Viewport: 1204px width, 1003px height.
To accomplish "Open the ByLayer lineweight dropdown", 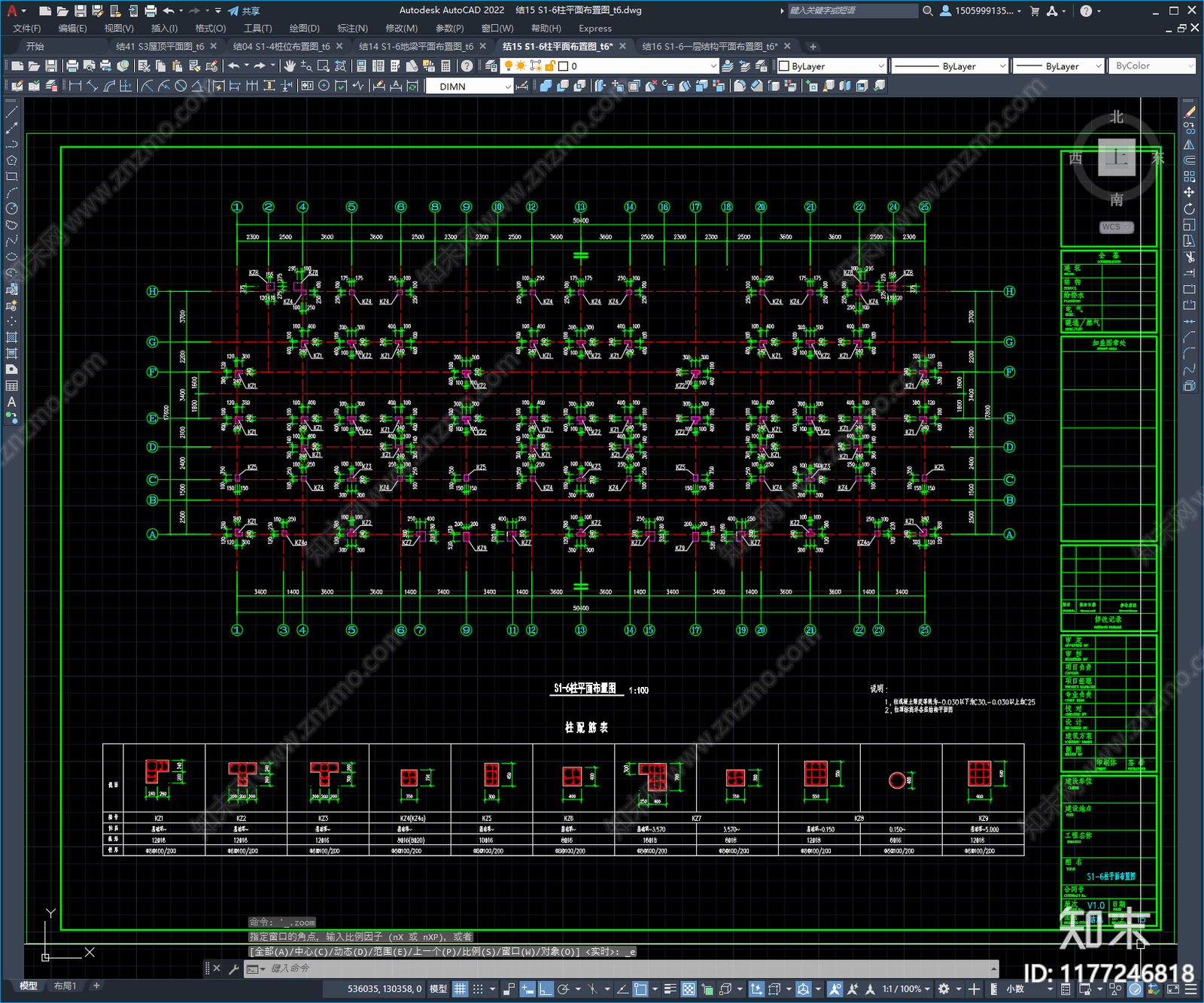I will (1058, 66).
